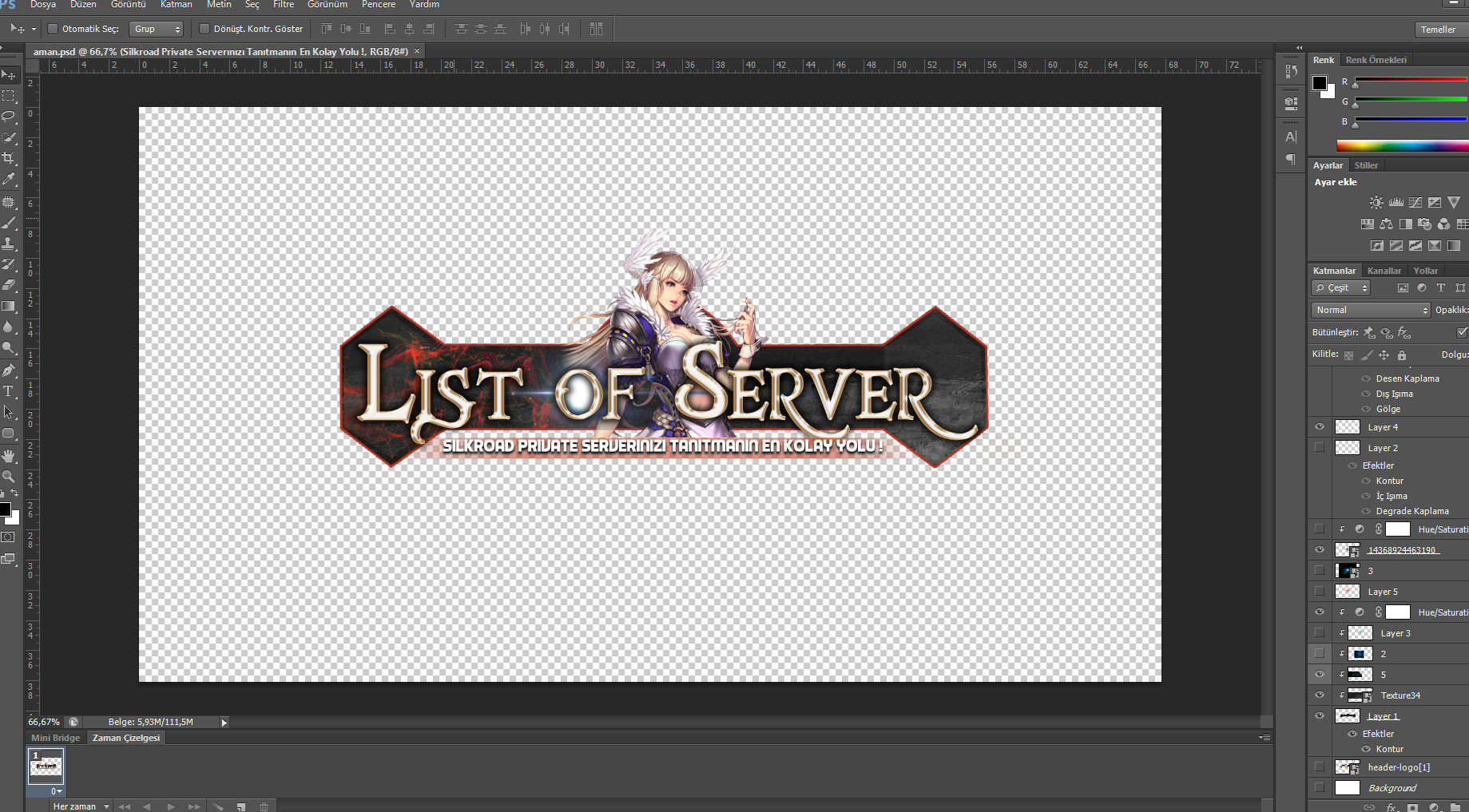This screenshot has width=1469, height=812.
Task: Select the Dodge tool
Action: coord(9,347)
